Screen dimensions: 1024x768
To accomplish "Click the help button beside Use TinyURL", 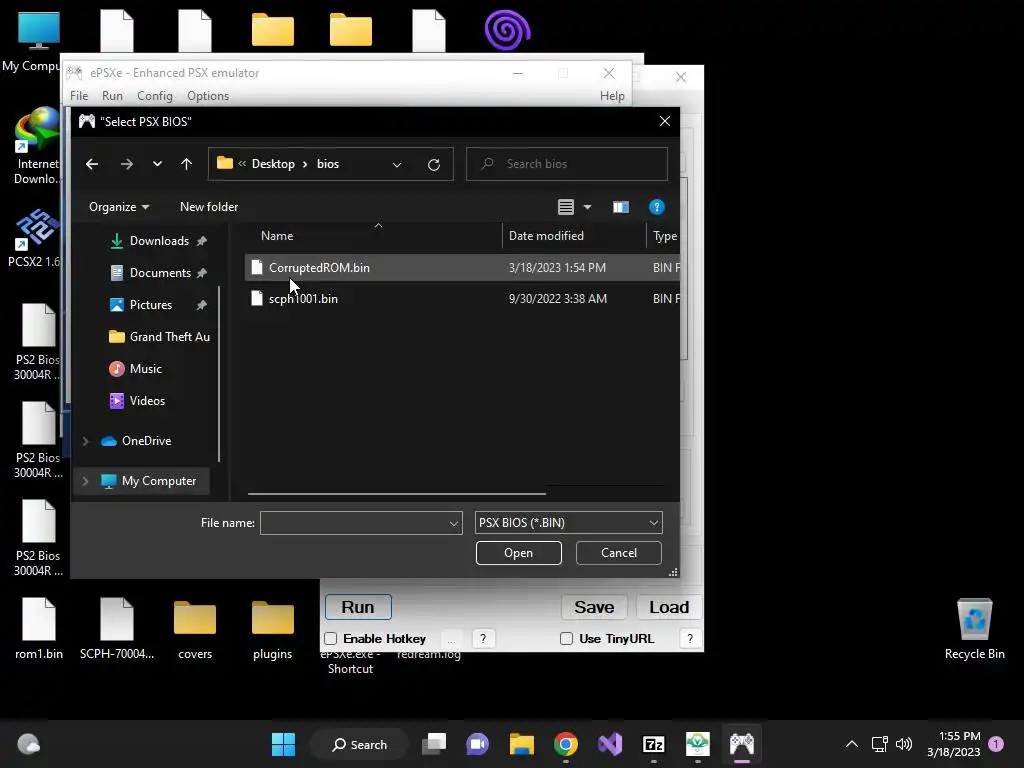I will [690, 639].
